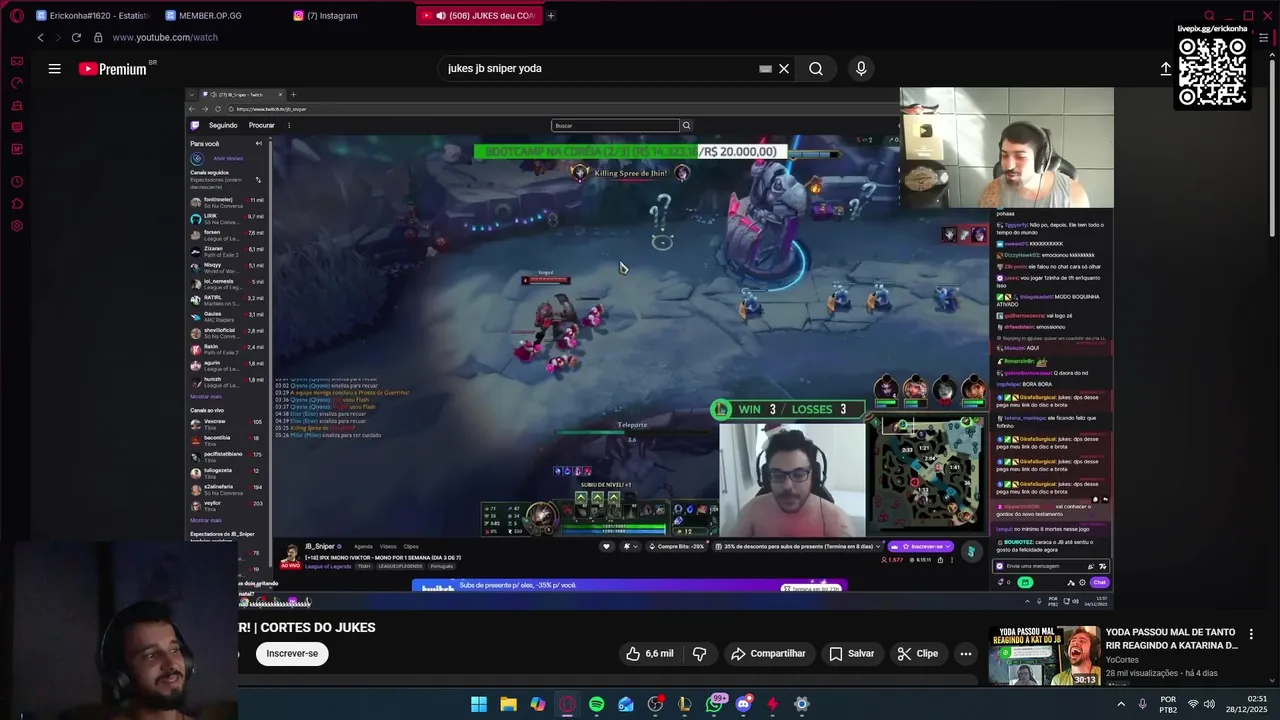Viewport: 1280px width, 720px height.
Task: Open Opera easy setup panel
Action: [1264, 38]
